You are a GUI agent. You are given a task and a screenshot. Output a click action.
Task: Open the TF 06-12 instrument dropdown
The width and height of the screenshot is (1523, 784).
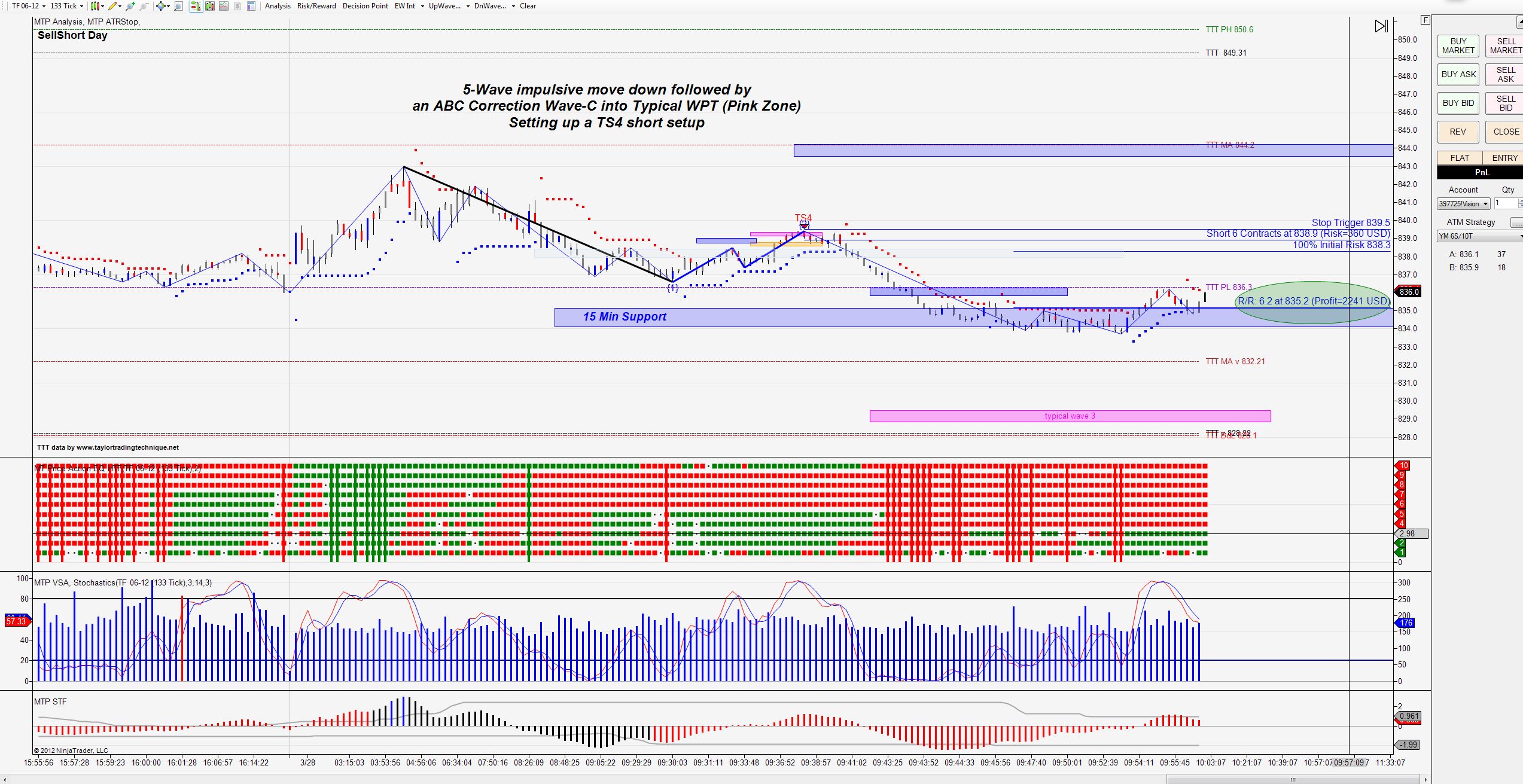point(28,6)
